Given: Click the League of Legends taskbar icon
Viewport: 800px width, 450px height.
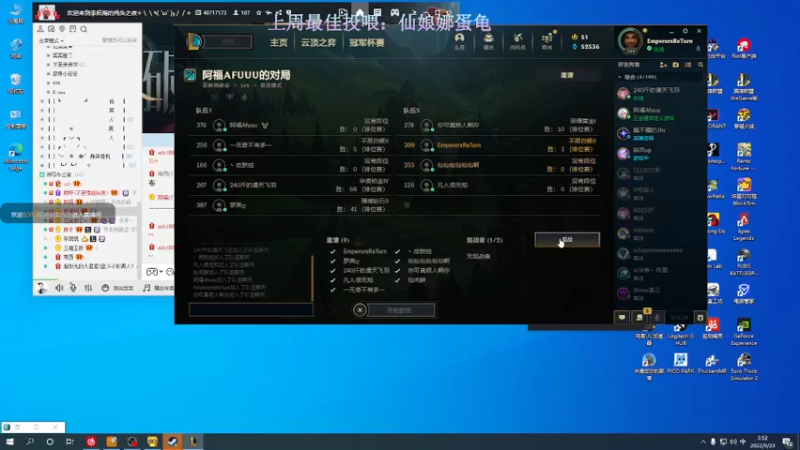Looking at the screenshot, I should coord(193,441).
